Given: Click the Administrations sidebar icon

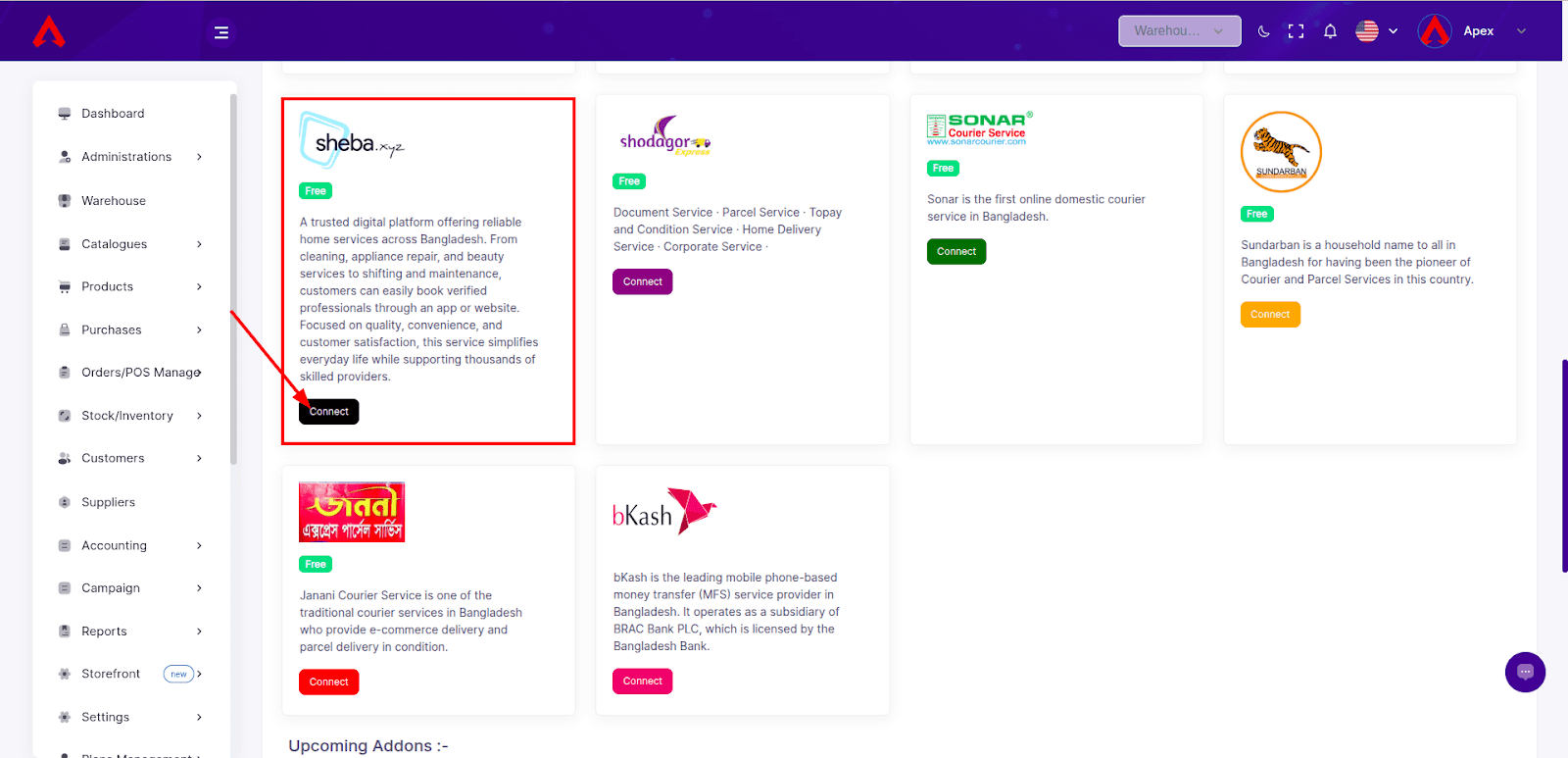Looking at the screenshot, I should click(x=65, y=157).
